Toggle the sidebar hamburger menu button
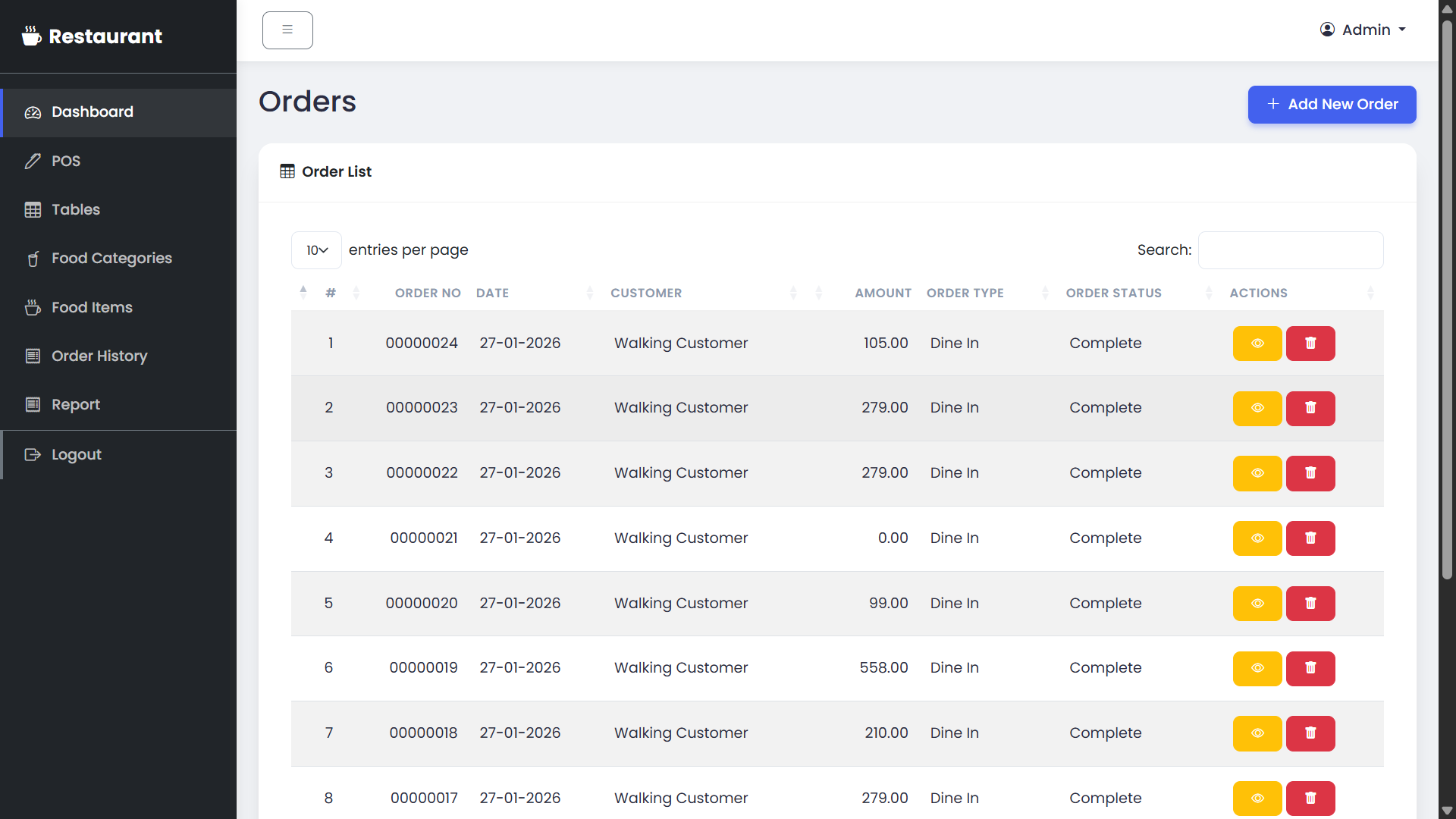Viewport: 1456px width, 819px height. coord(287,30)
